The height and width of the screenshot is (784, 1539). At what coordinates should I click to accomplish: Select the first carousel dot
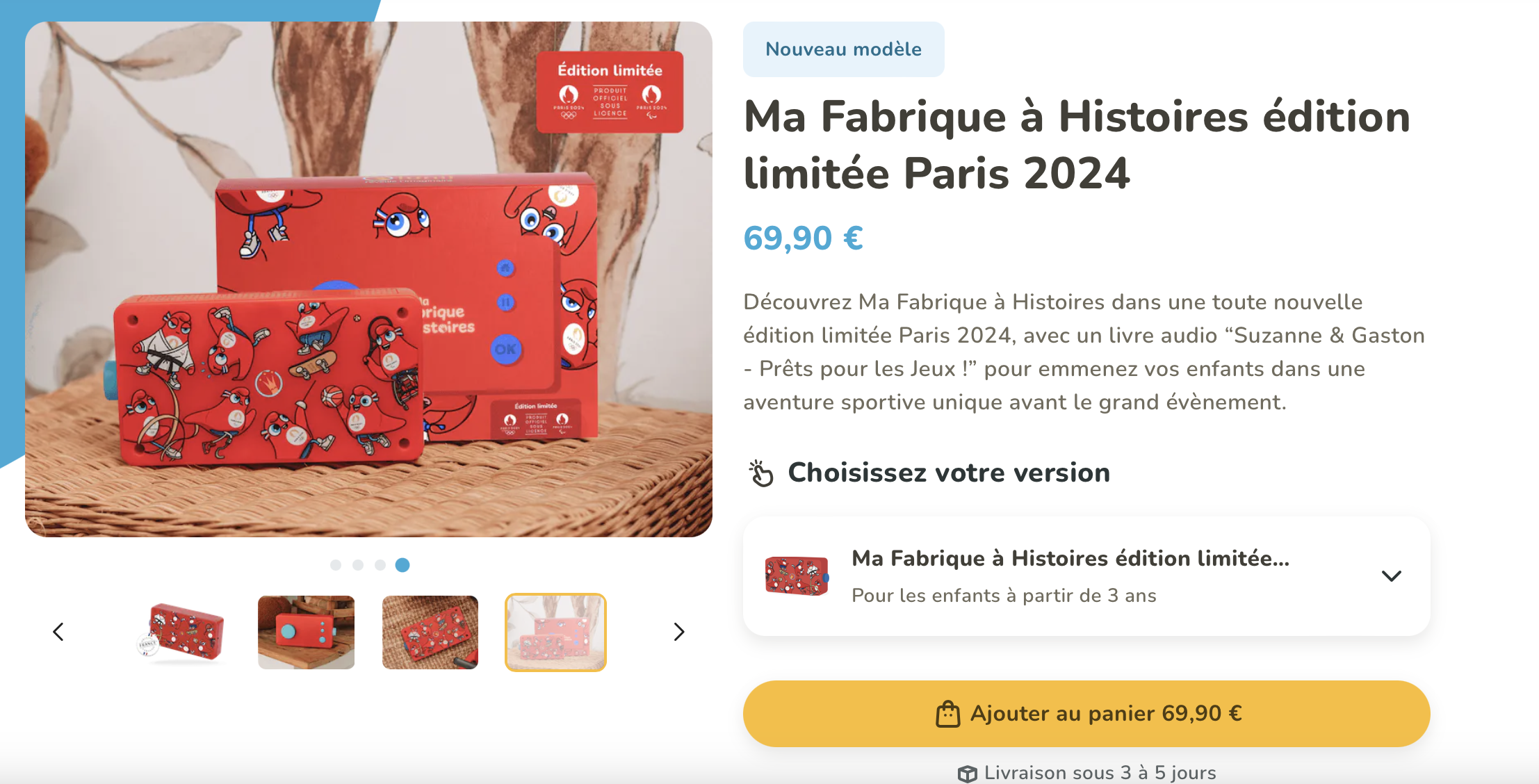click(x=336, y=565)
